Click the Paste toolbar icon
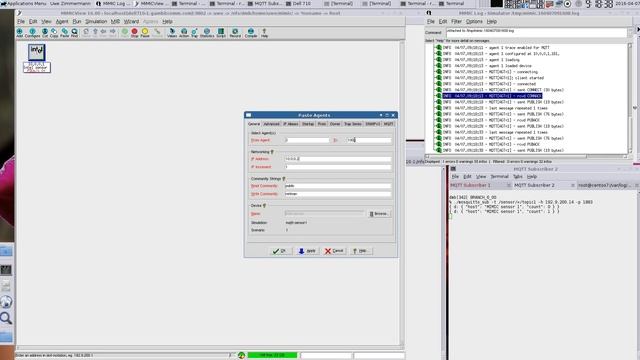640x360 pixels. coord(64,33)
